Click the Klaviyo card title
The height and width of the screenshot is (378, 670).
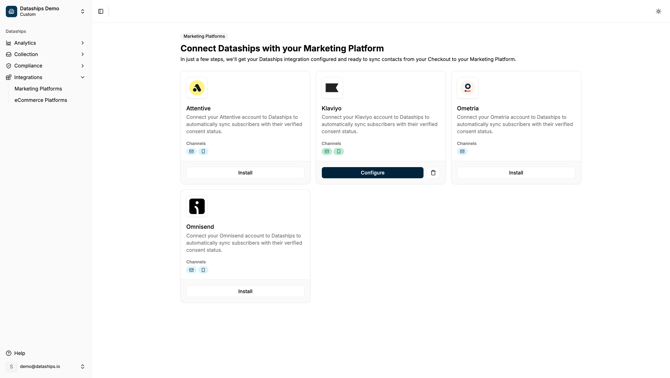click(332, 108)
